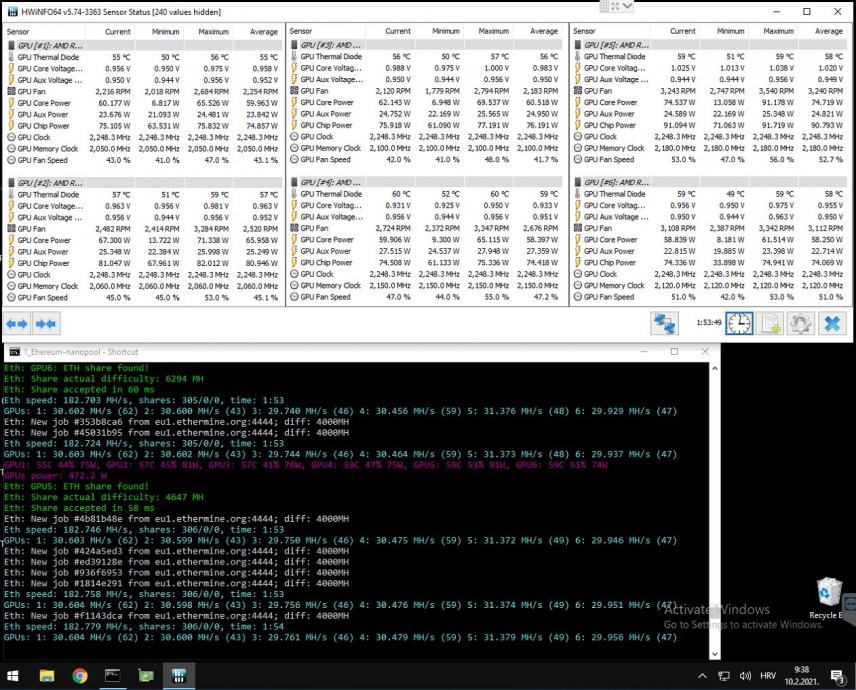Screen dimensions: 856x690
Task: Click the 1:53:49 elapsed time in HWiNFO toolbar
Action: tap(709, 323)
